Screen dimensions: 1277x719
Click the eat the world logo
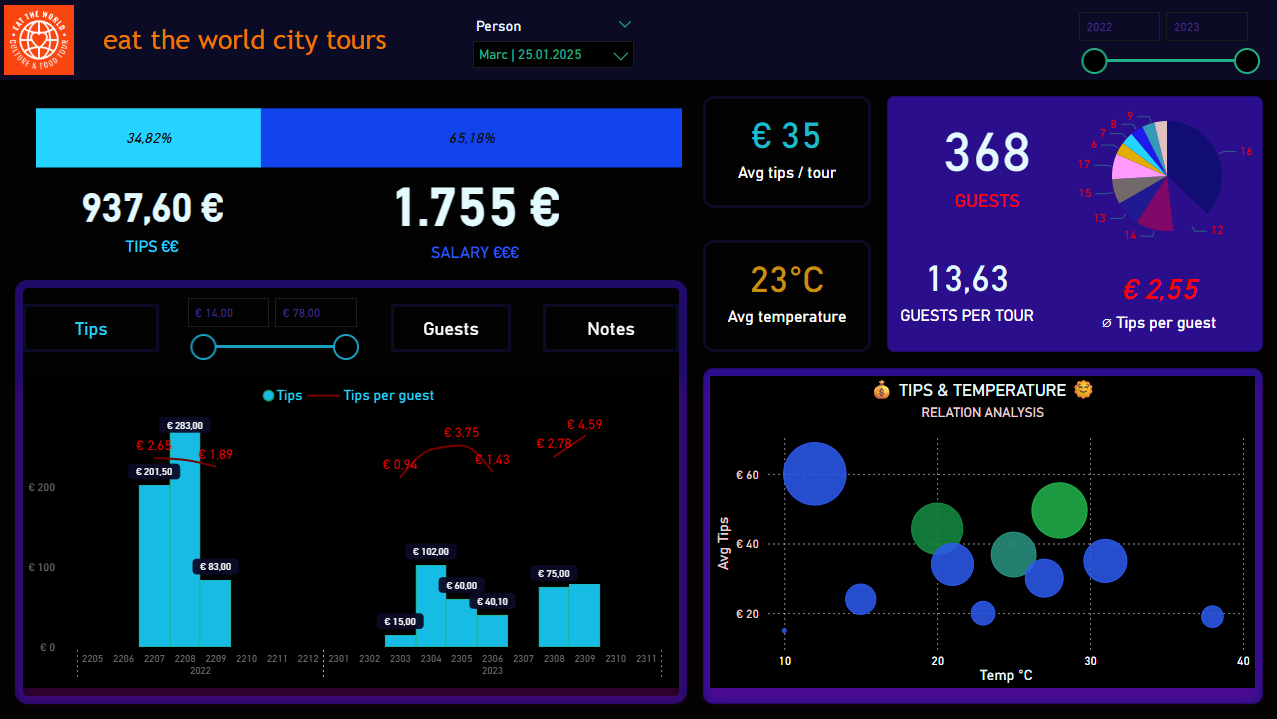39,40
